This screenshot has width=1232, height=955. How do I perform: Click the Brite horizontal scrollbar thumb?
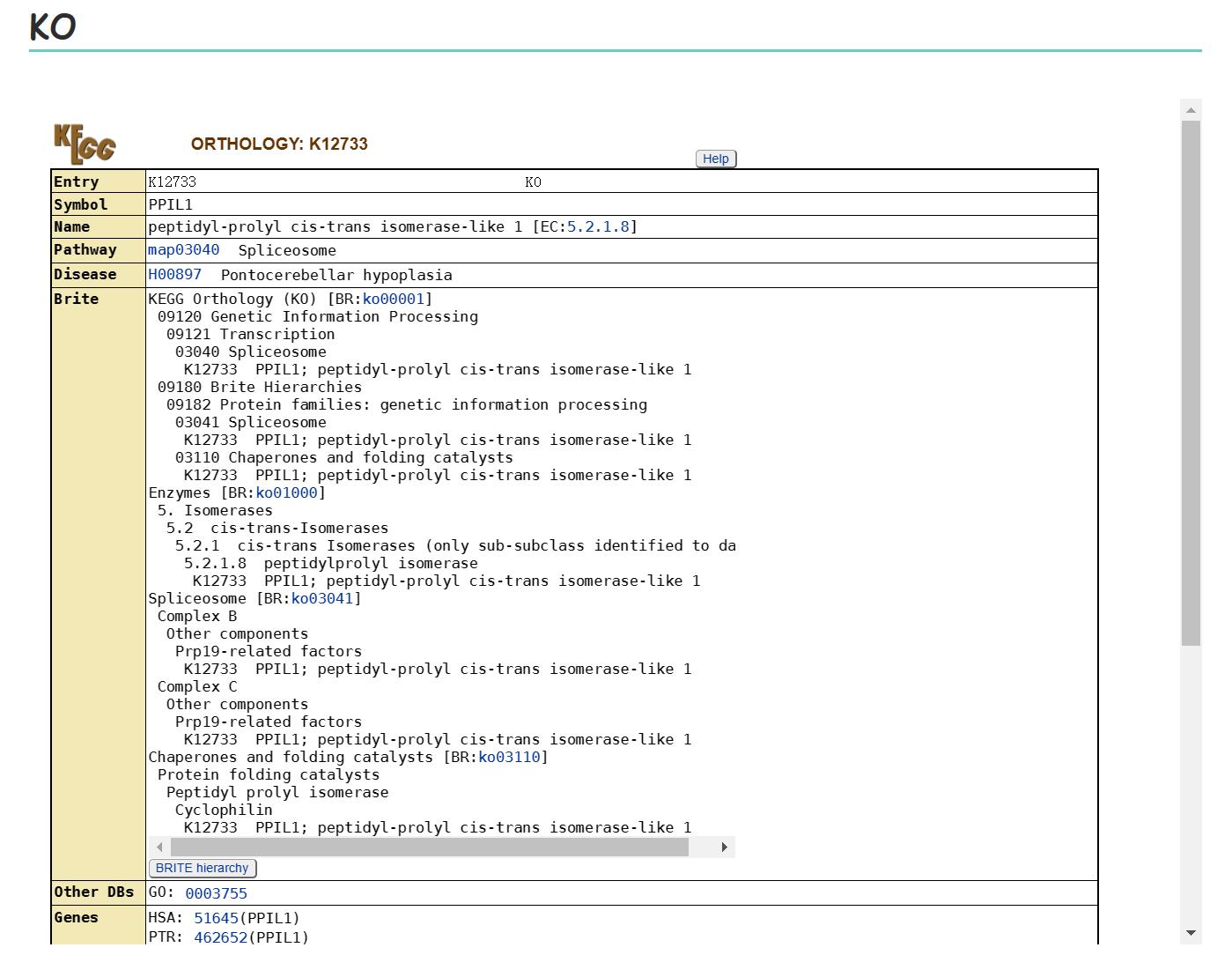pos(430,848)
